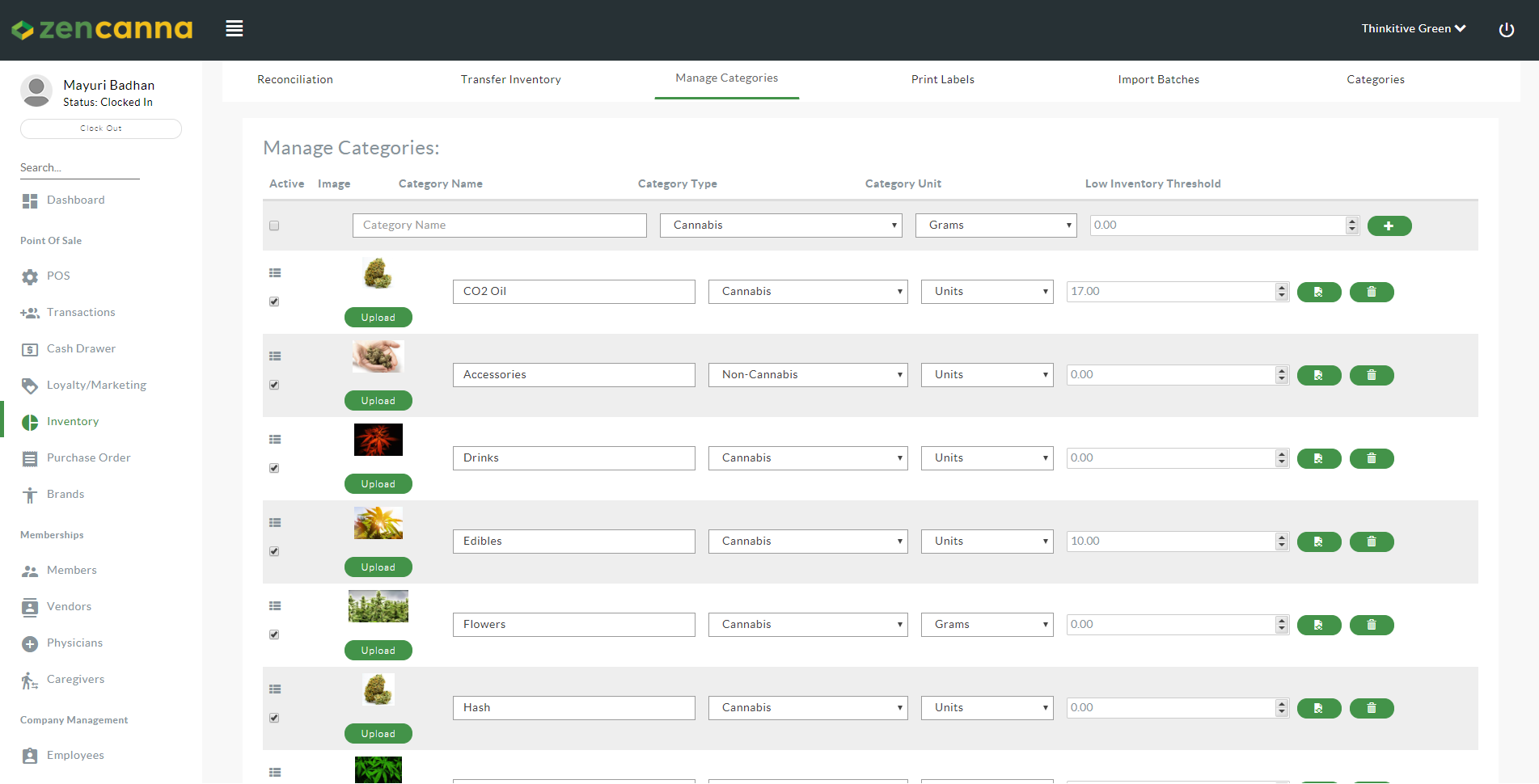Open Grams unit dropdown for Flowers
This screenshot has width=1539, height=784.
987,625
